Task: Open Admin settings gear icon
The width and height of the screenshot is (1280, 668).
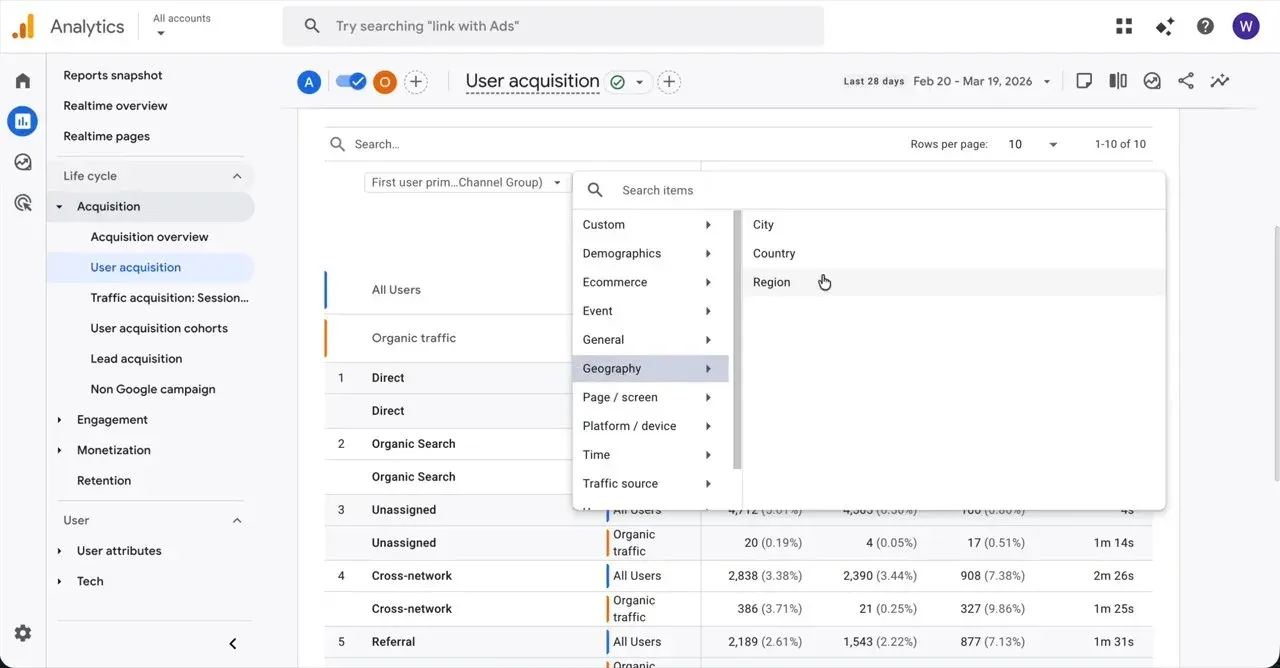Action: (x=22, y=633)
